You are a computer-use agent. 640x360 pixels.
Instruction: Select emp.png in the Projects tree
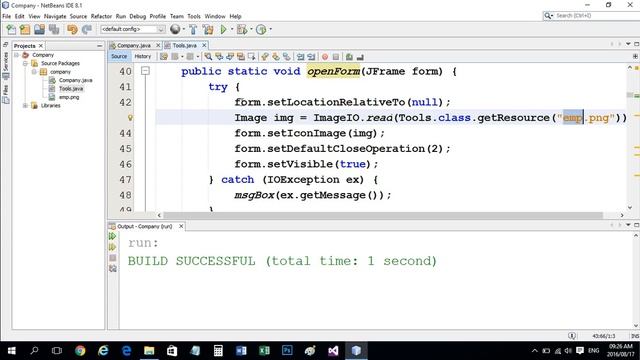pyautogui.click(x=69, y=97)
